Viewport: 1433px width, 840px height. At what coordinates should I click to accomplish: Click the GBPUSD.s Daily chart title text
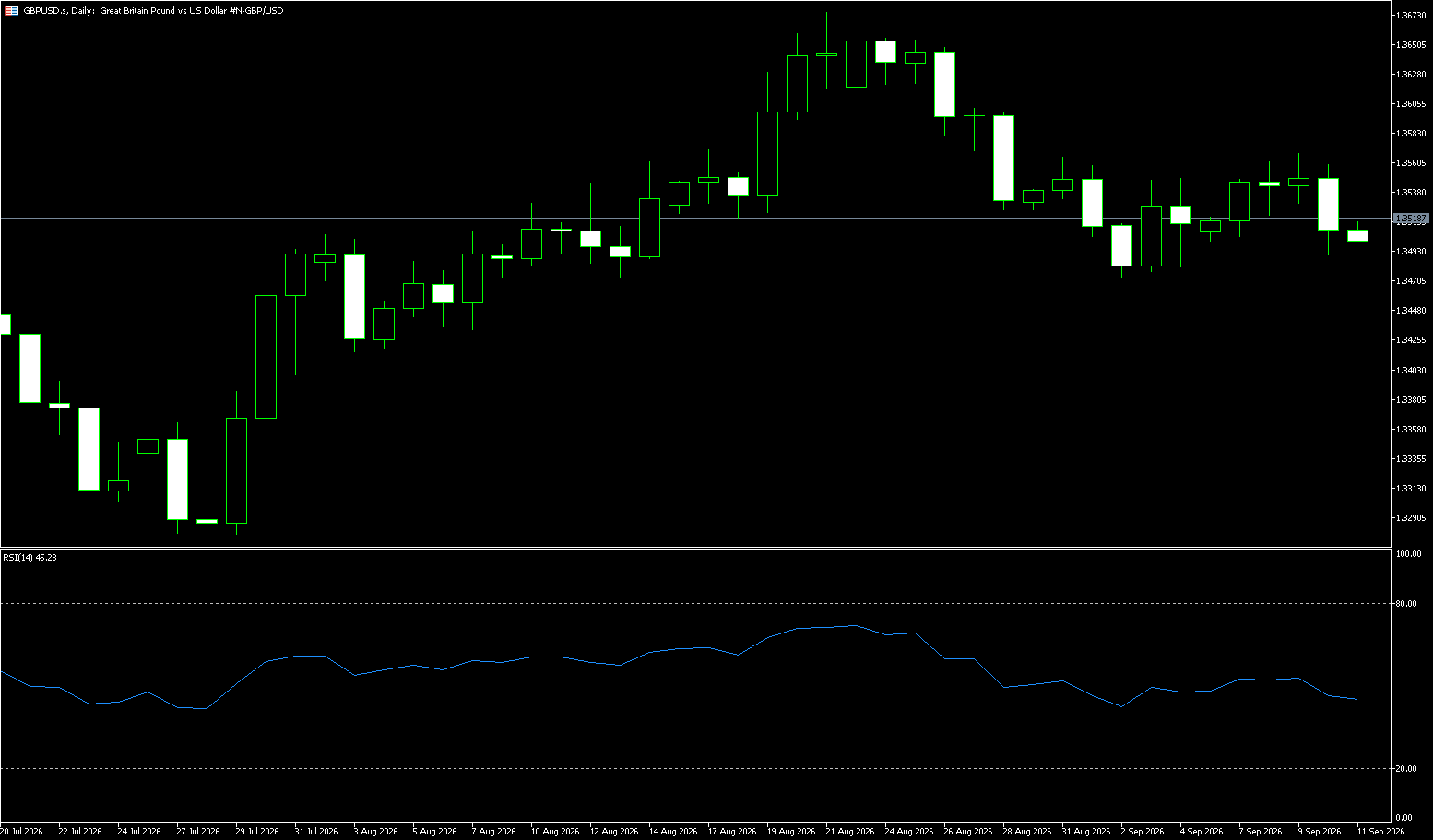point(153,11)
